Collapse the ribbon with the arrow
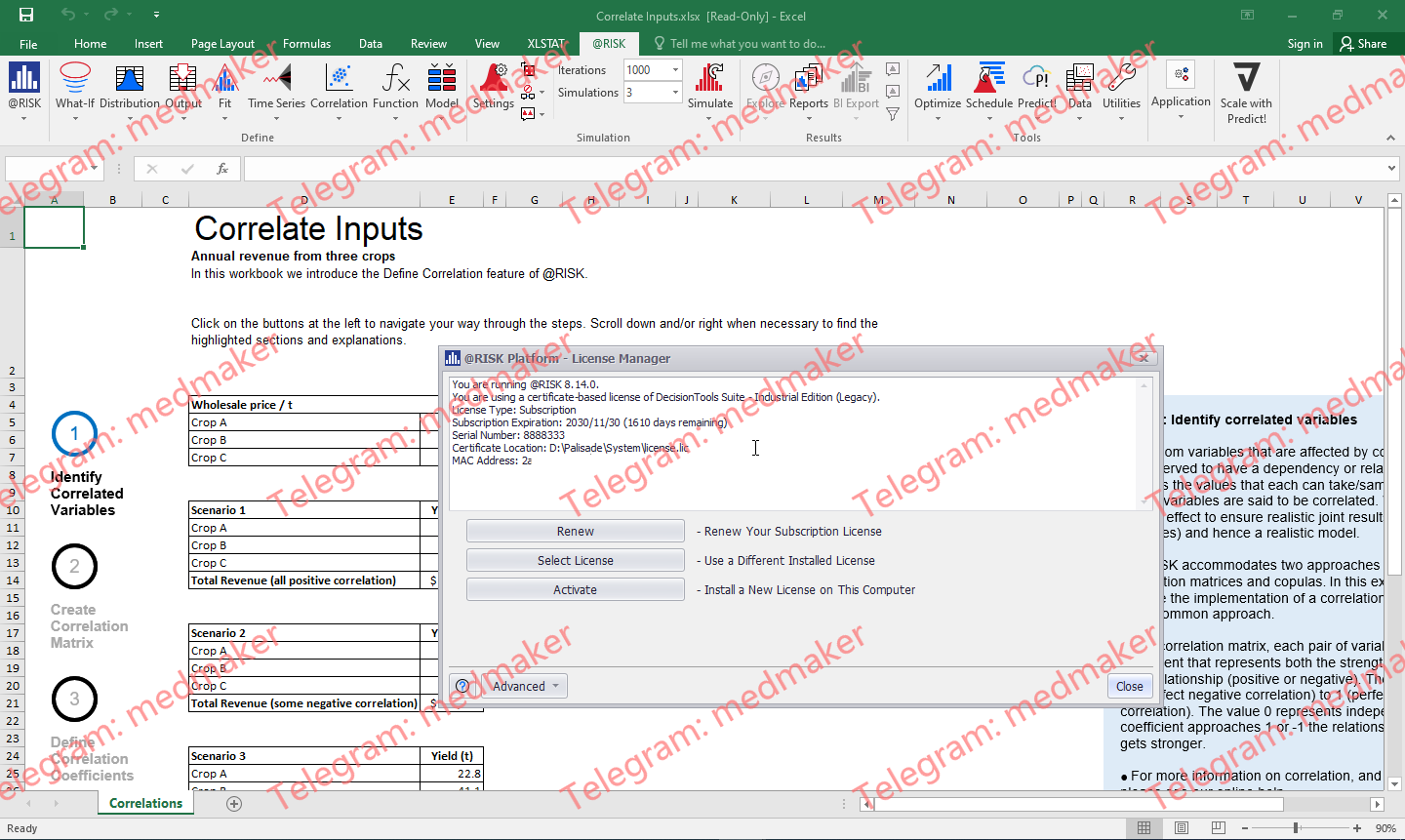 coord(1390,138)
